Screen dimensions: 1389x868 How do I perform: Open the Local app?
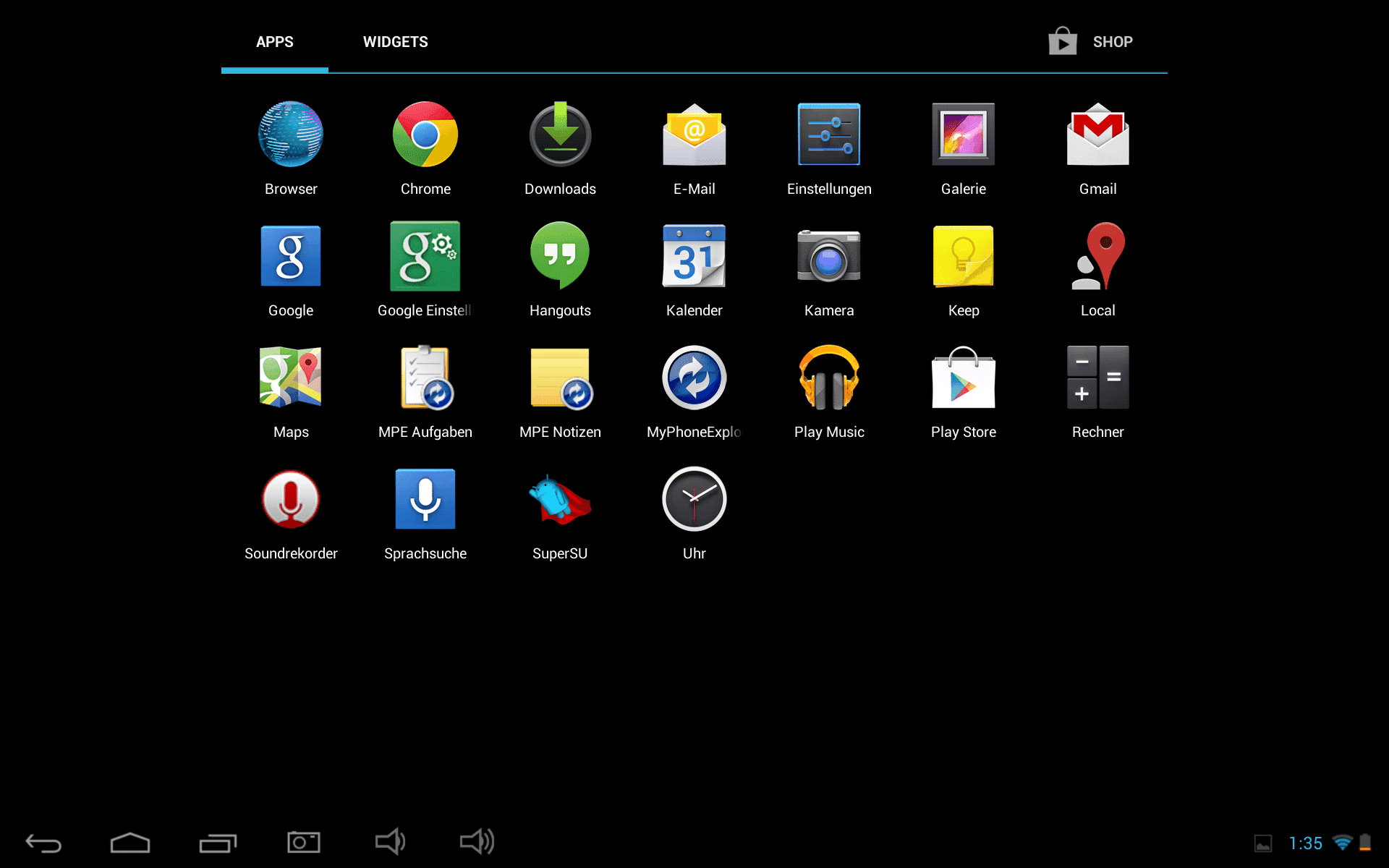pos(1098,257)
